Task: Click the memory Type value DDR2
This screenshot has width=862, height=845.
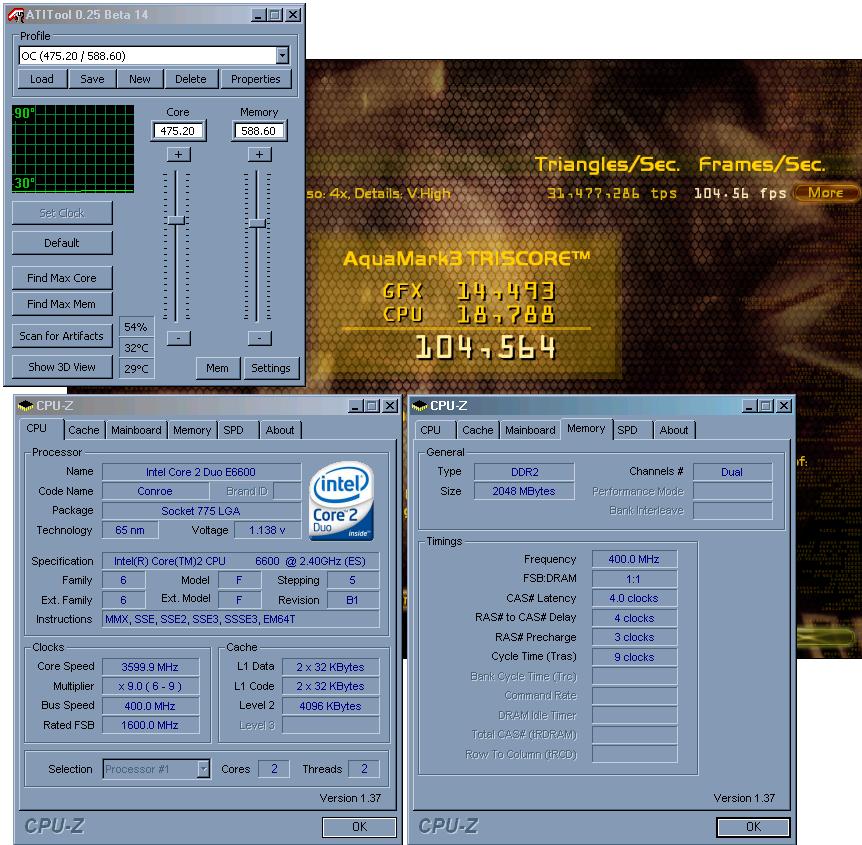Action: [524, 472]
